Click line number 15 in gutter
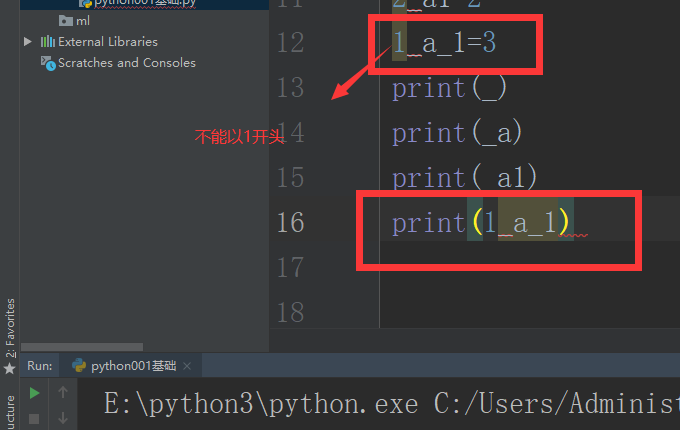 point(291,177)
